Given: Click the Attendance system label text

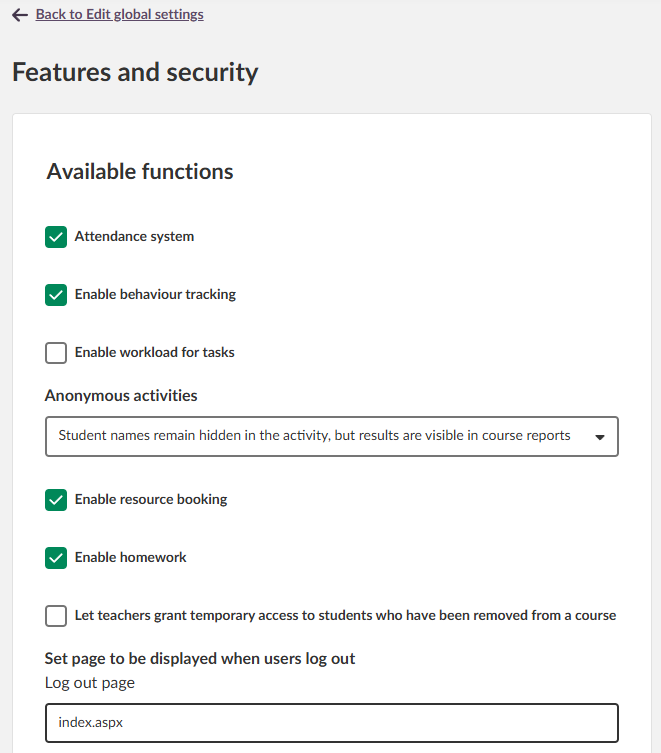Looking at the screenshot, I should (134, 237).
